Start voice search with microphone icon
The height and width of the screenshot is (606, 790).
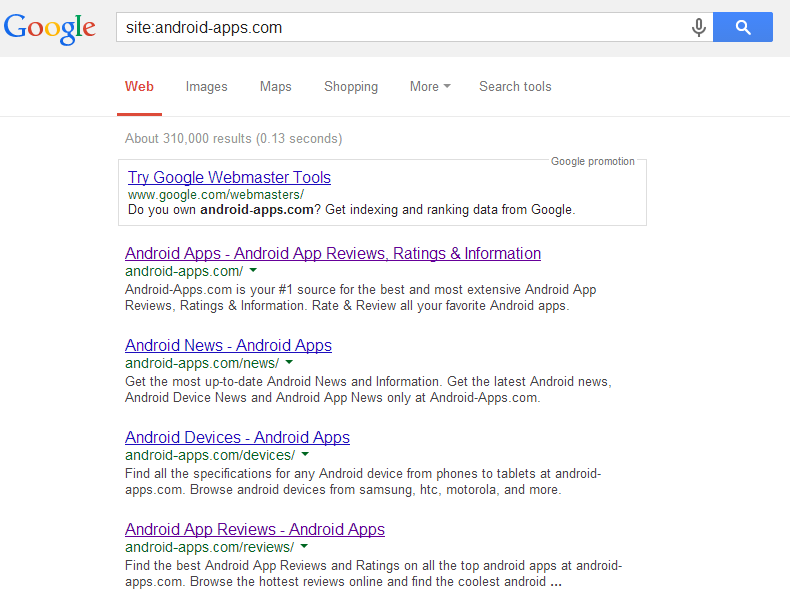698,27
